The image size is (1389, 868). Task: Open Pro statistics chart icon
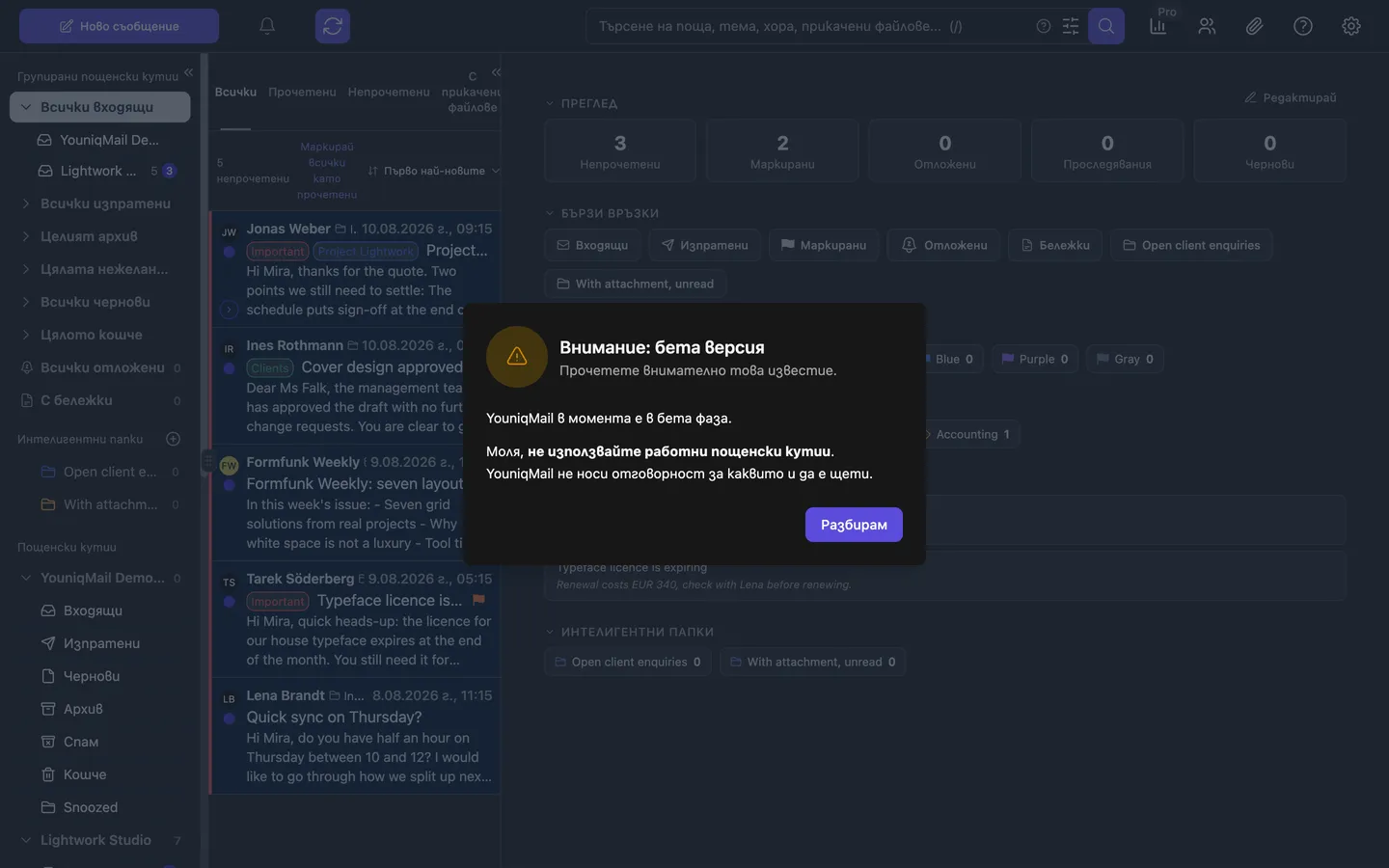tap(1158, 26)
